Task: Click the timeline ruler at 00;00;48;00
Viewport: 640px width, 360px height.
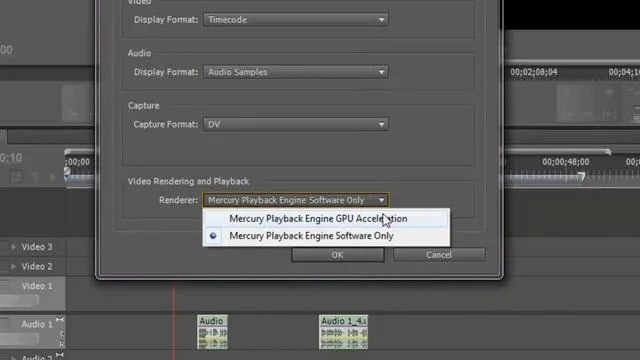Action: tap(565, 162)
